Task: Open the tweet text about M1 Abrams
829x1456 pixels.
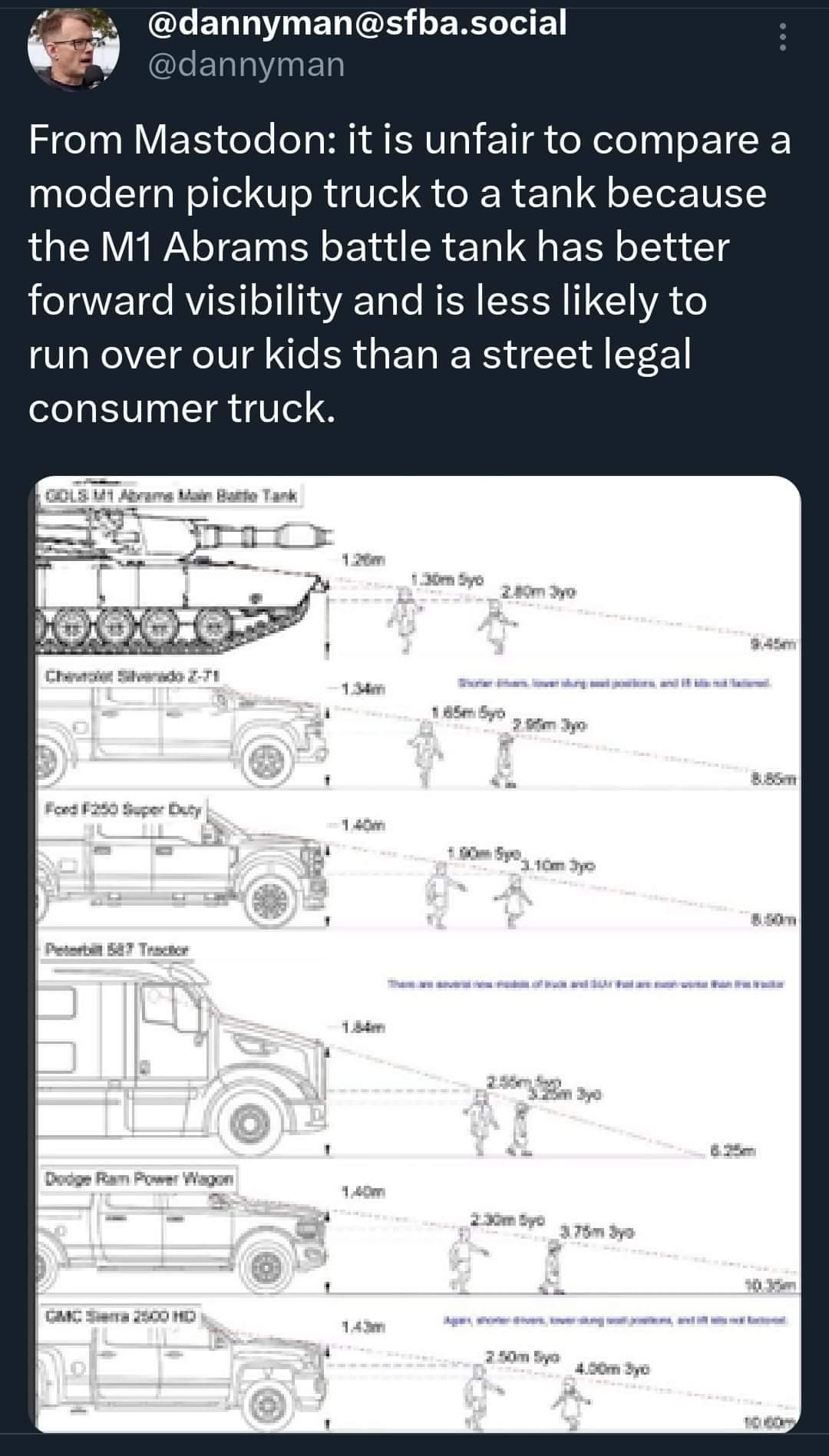Action: (410, 274)
